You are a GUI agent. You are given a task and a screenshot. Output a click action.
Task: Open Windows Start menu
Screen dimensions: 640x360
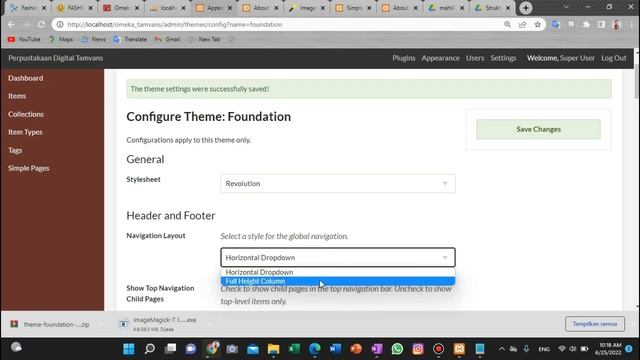(x=129, y=349)
